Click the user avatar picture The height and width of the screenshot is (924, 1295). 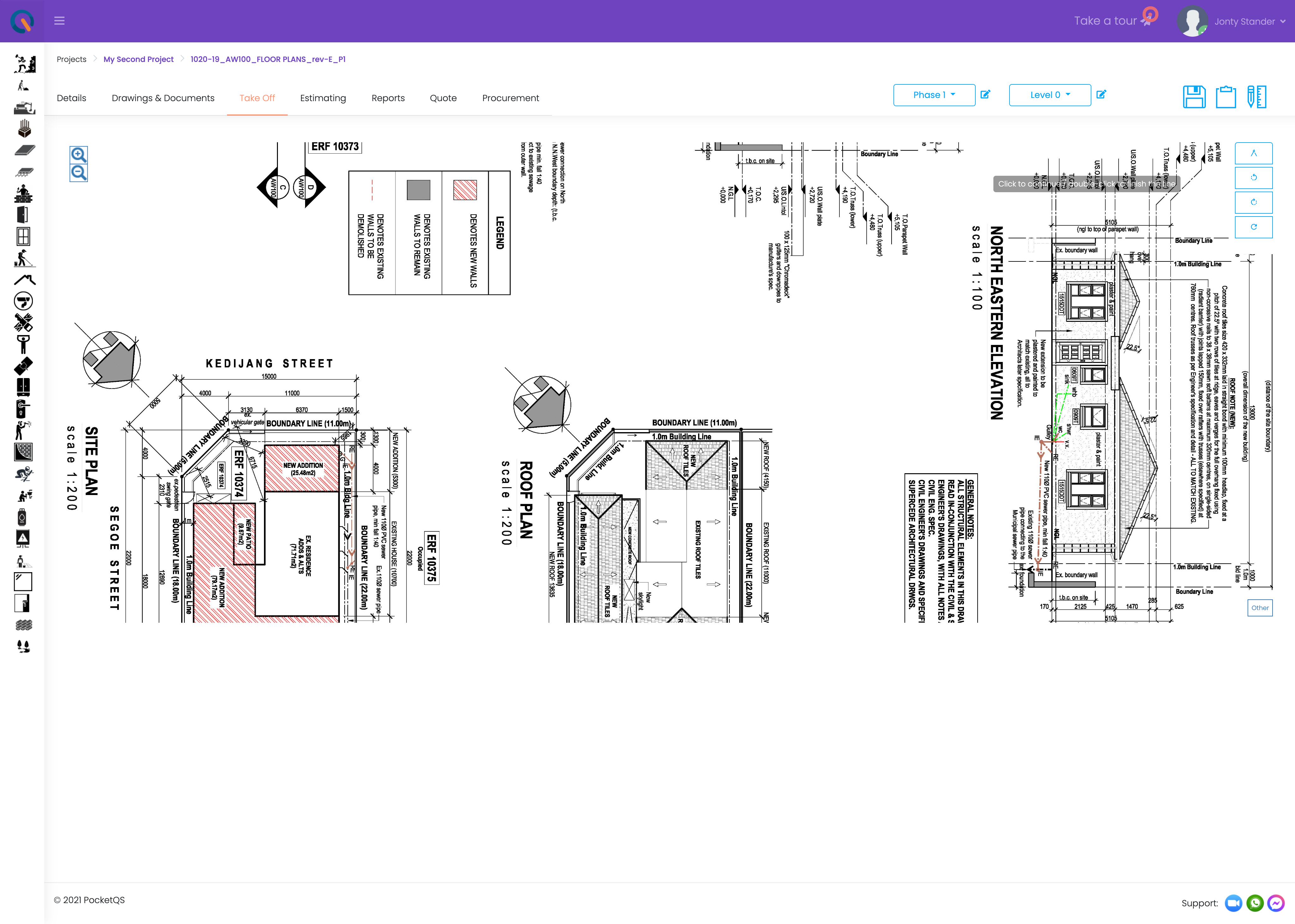1192,21
